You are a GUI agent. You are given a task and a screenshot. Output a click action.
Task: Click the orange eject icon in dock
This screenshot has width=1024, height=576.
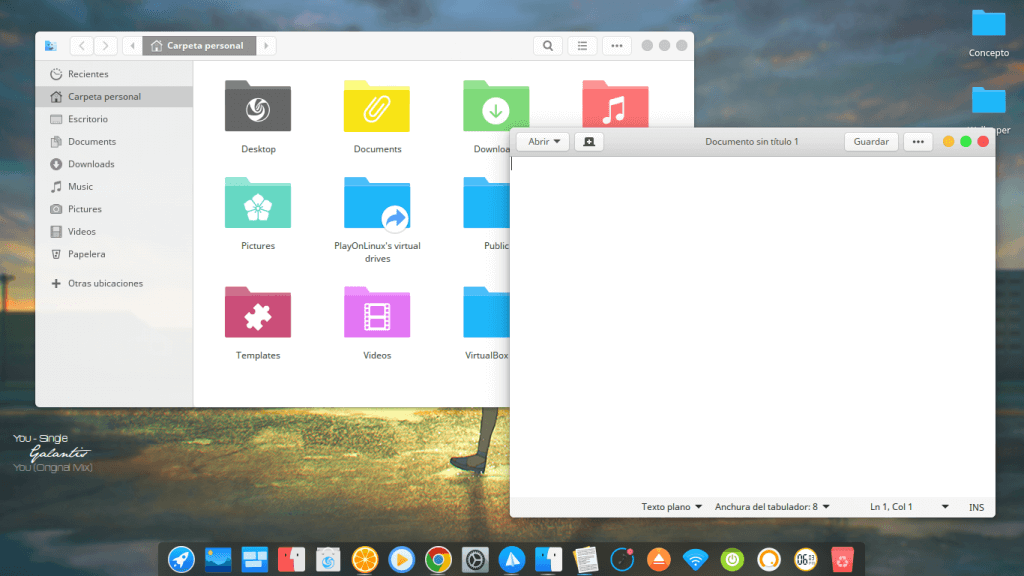pyautogui.click(x=659, y=560)
